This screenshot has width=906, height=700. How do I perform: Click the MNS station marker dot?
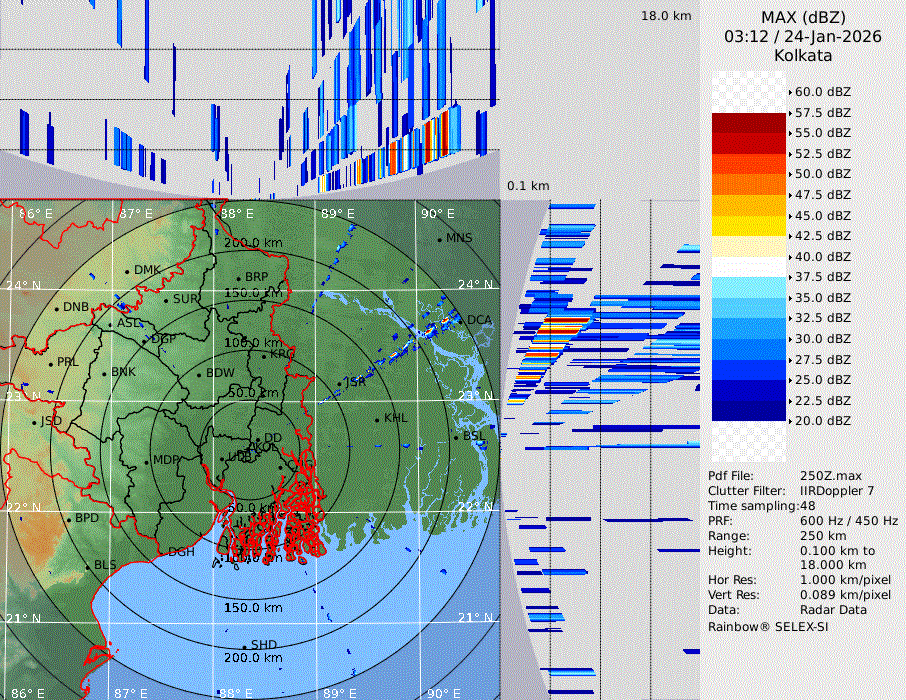pos(439,239)
